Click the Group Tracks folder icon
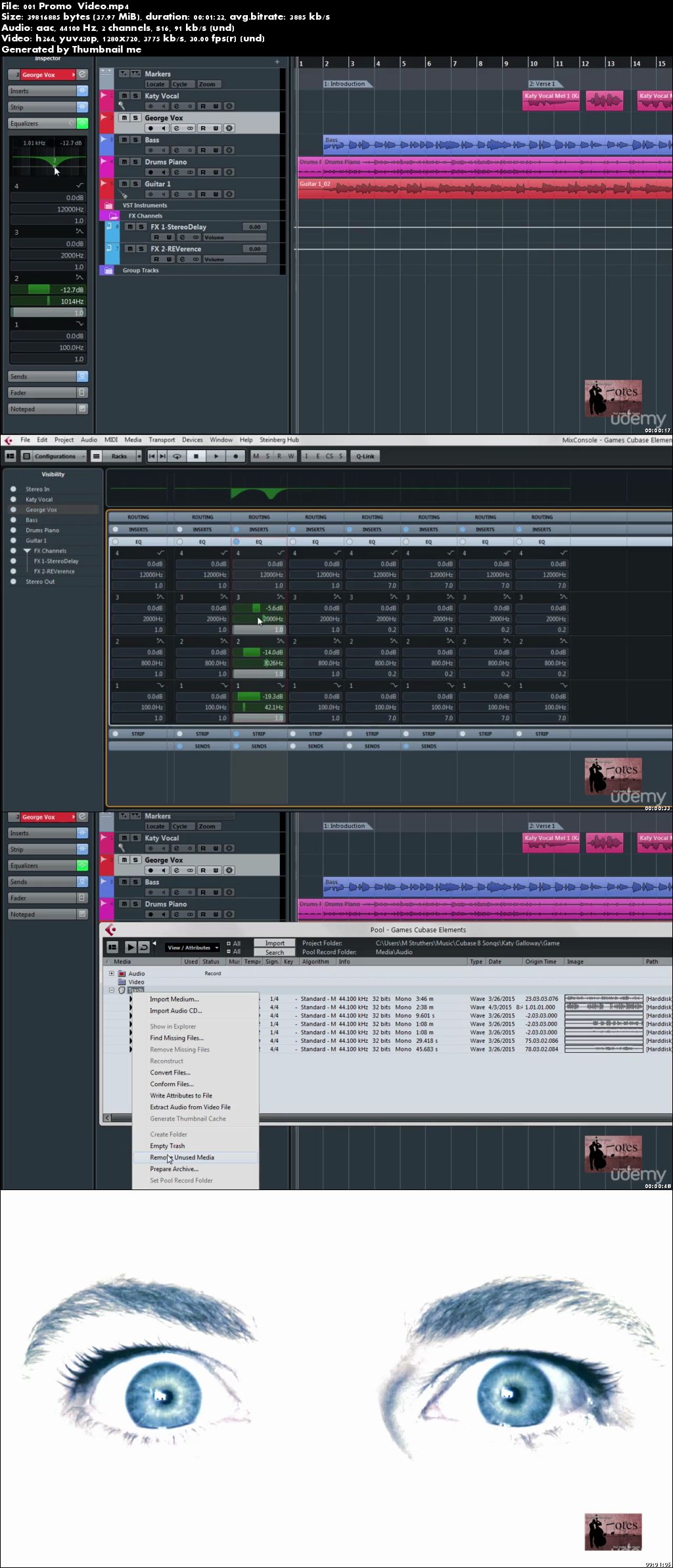The height and width of the screenshot is (1568, 673). point(109,270)
